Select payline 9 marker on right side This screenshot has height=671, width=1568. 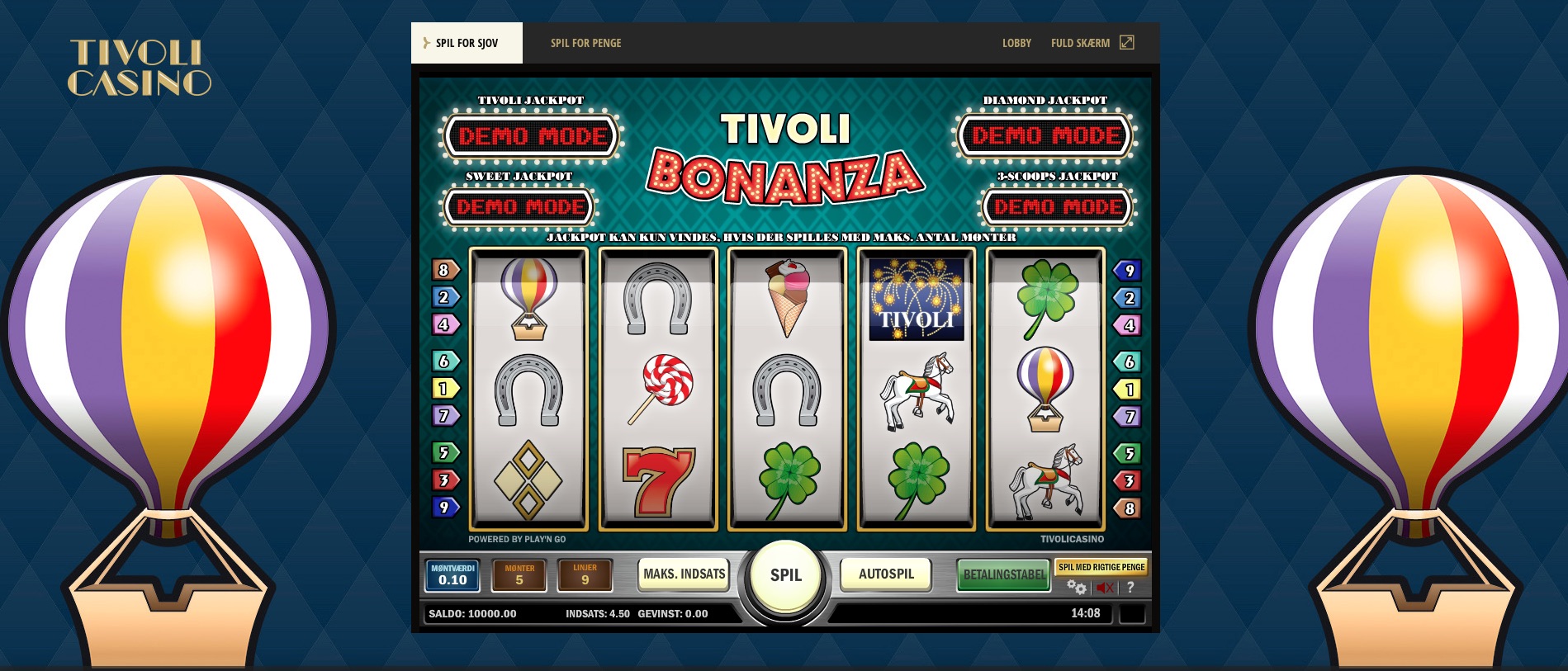click(1127, 270)
